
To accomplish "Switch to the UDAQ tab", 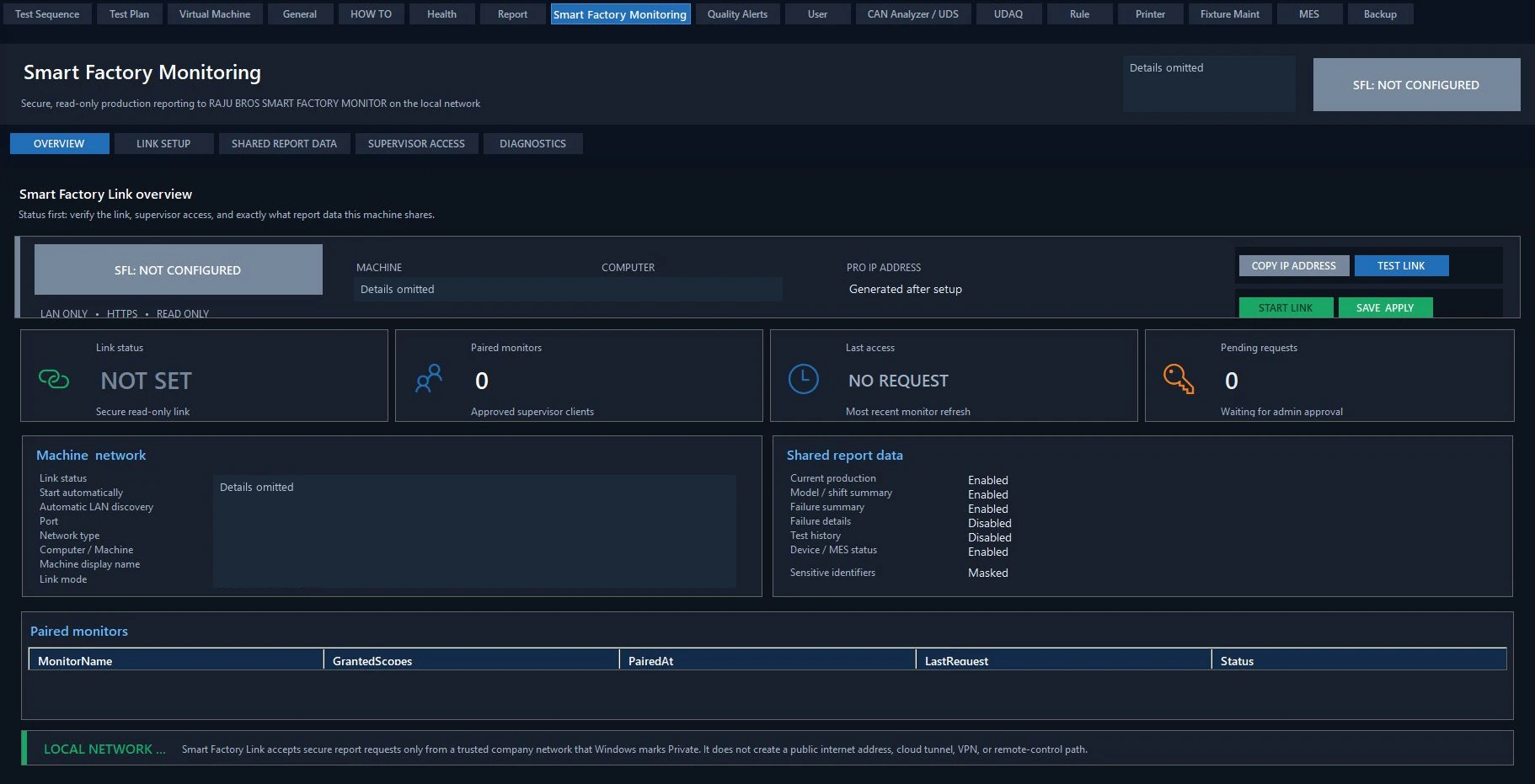I will pyautogui.click(x=1008, y=14).
